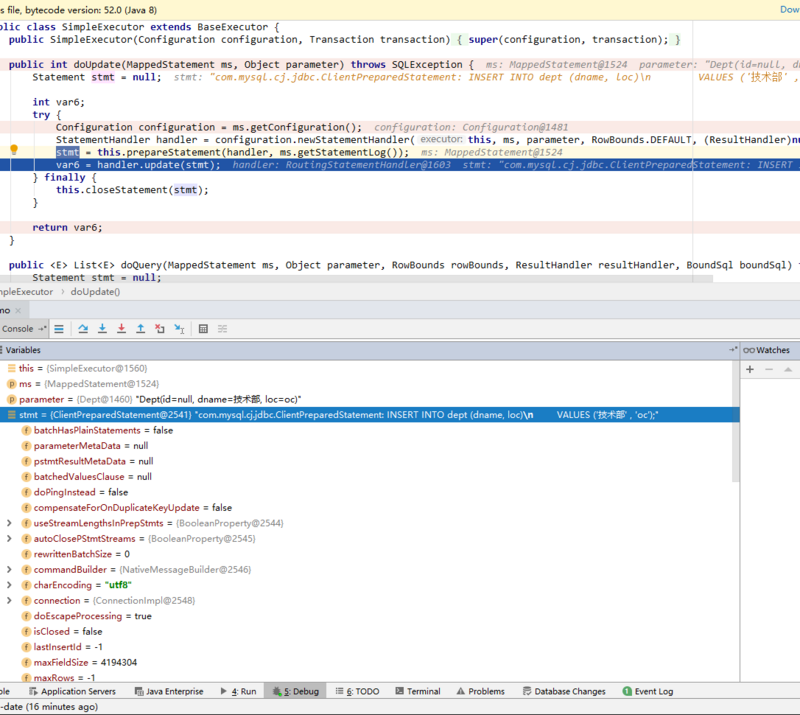The image size is (800, 715).
Task: Close the debug session tab
Action: [x=18, y=310]
